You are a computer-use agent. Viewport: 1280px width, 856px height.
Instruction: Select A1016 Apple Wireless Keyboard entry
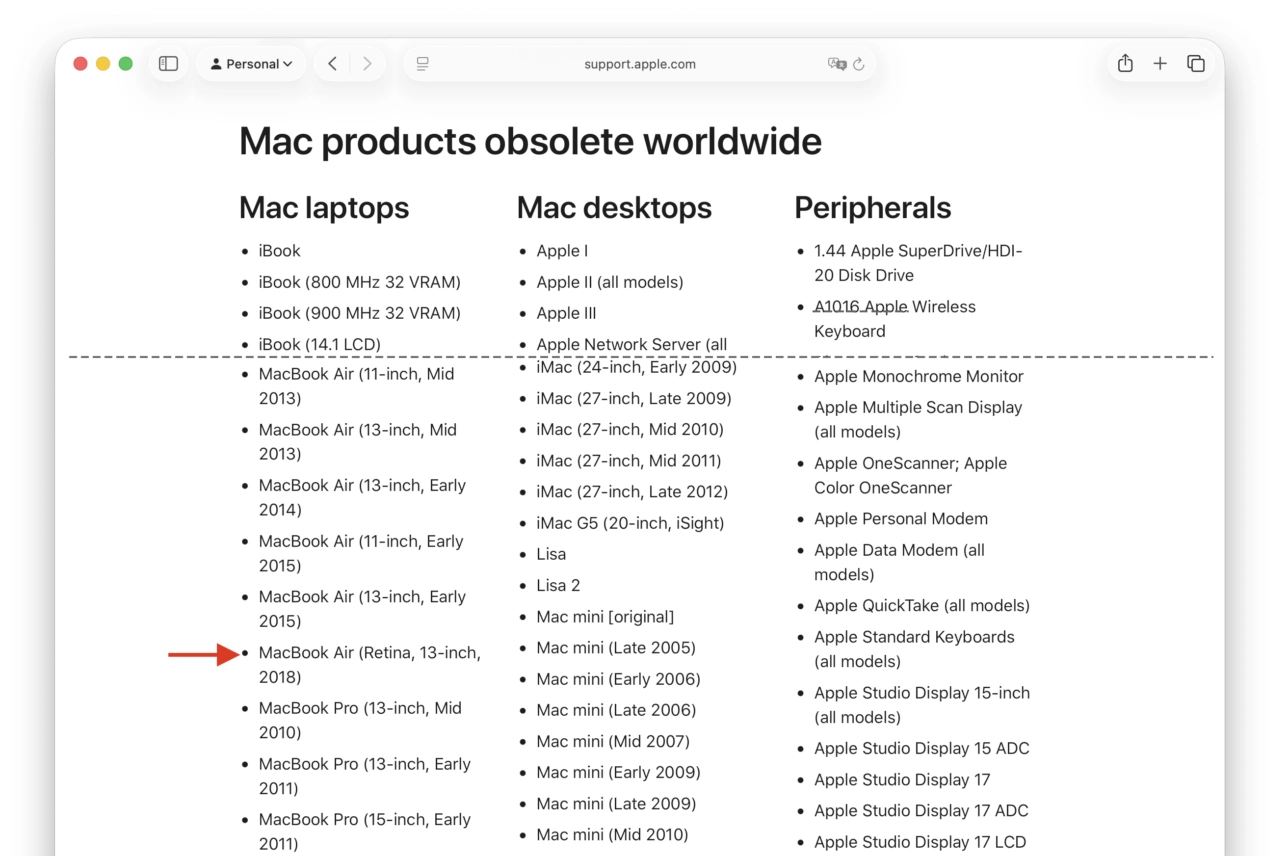tap(895, 319)
